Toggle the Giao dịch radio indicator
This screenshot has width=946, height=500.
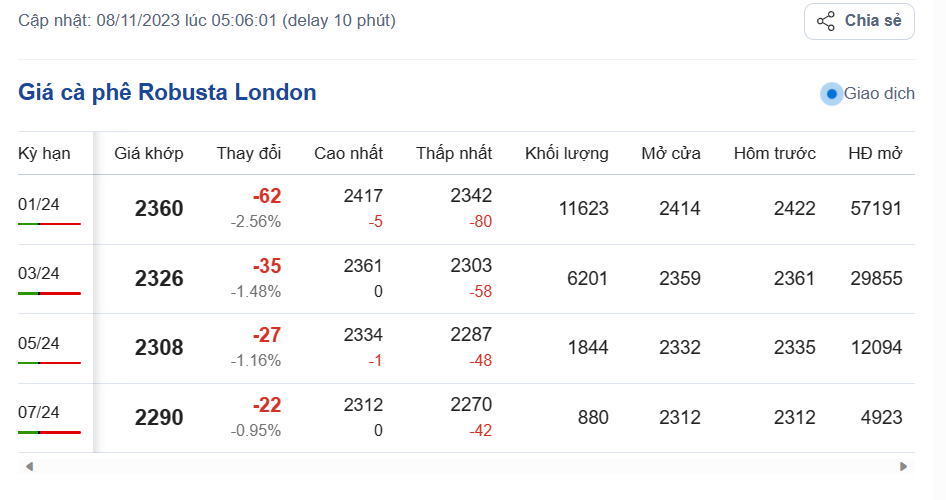[832, 94]
